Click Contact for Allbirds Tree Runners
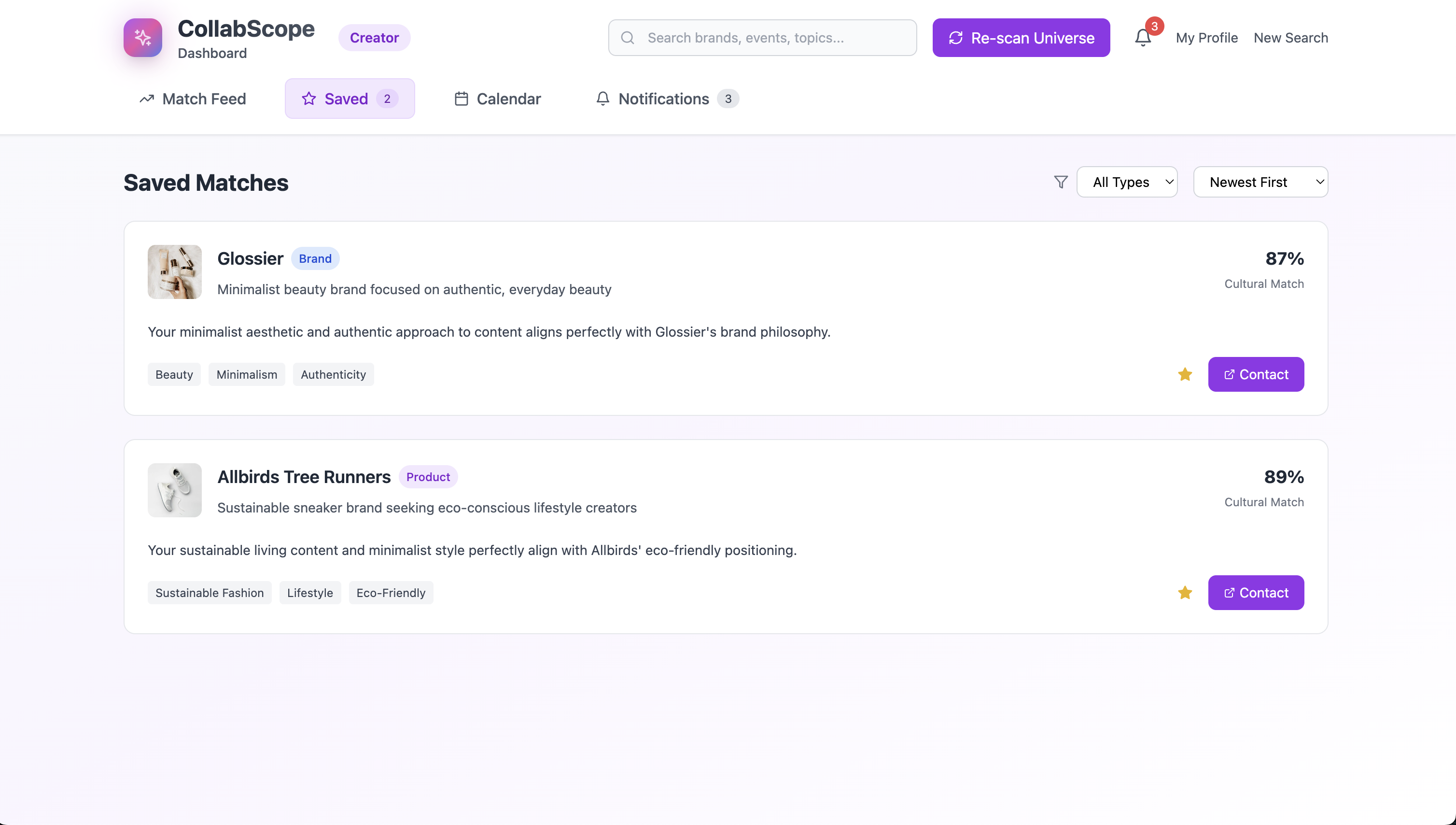 (1256, 593)
